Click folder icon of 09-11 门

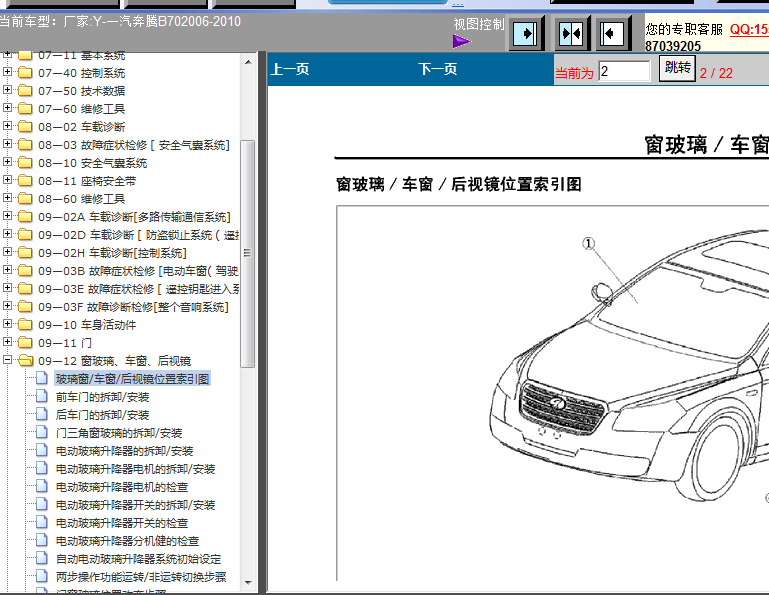point(25,343)
